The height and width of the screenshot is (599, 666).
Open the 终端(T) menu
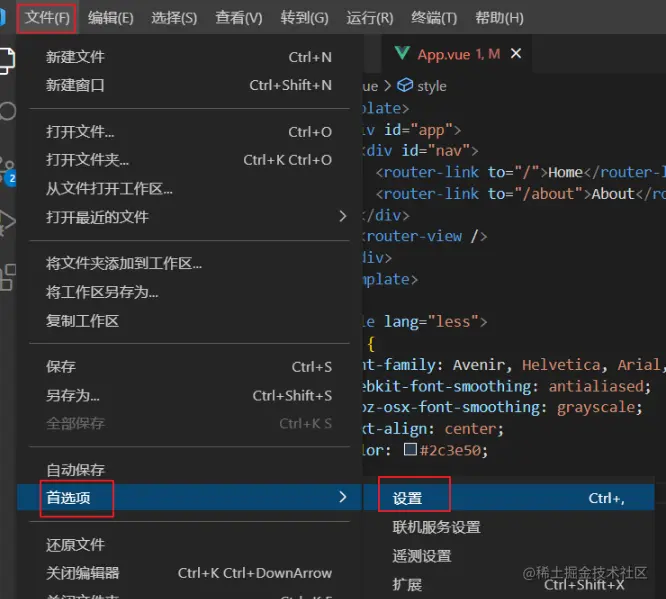tap(434, 18)
